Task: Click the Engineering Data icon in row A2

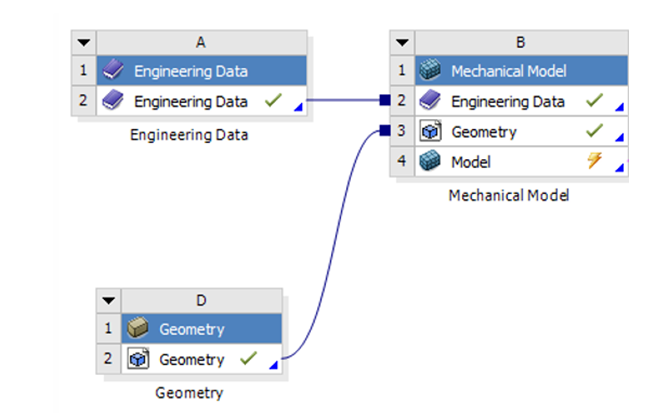Action: pos(113,101)
